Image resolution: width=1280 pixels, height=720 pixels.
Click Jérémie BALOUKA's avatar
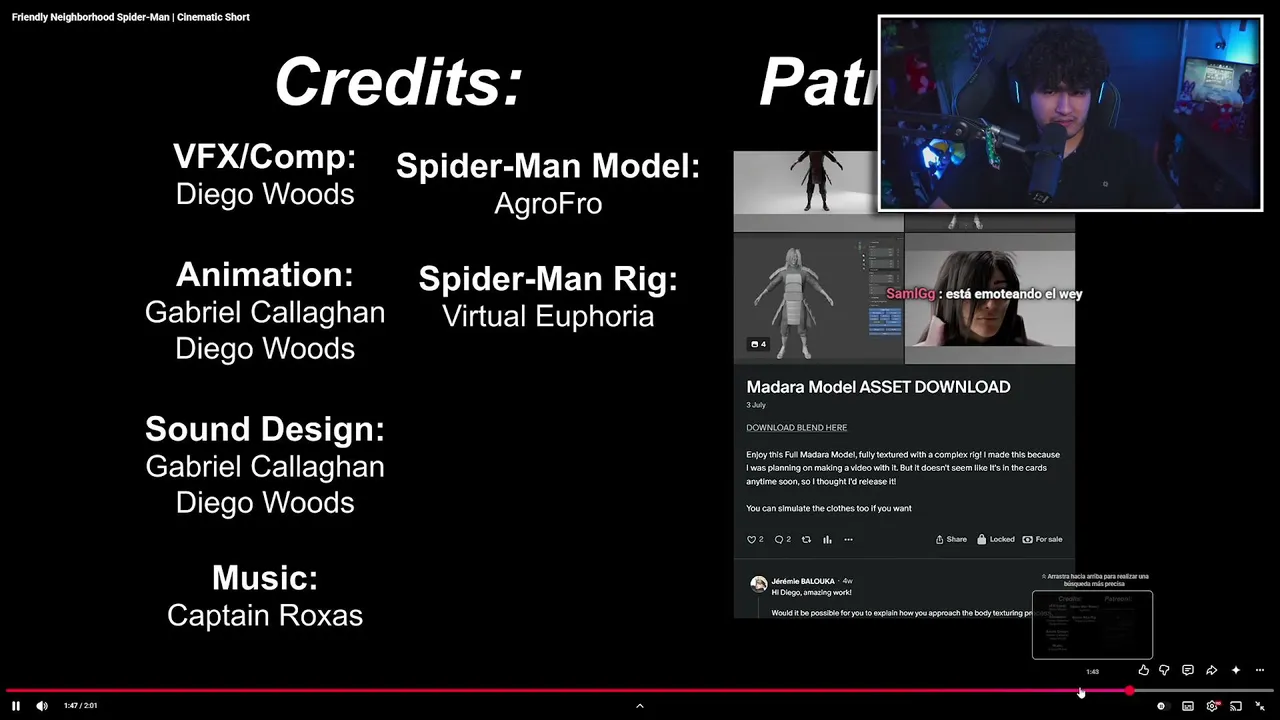coord(759,584)
